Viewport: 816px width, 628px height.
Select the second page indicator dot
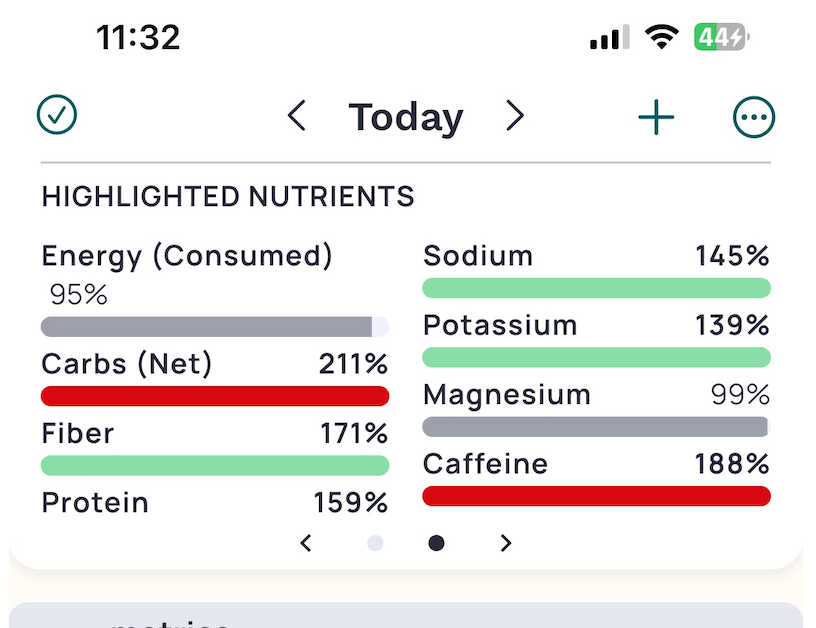[x=436, y=543]
